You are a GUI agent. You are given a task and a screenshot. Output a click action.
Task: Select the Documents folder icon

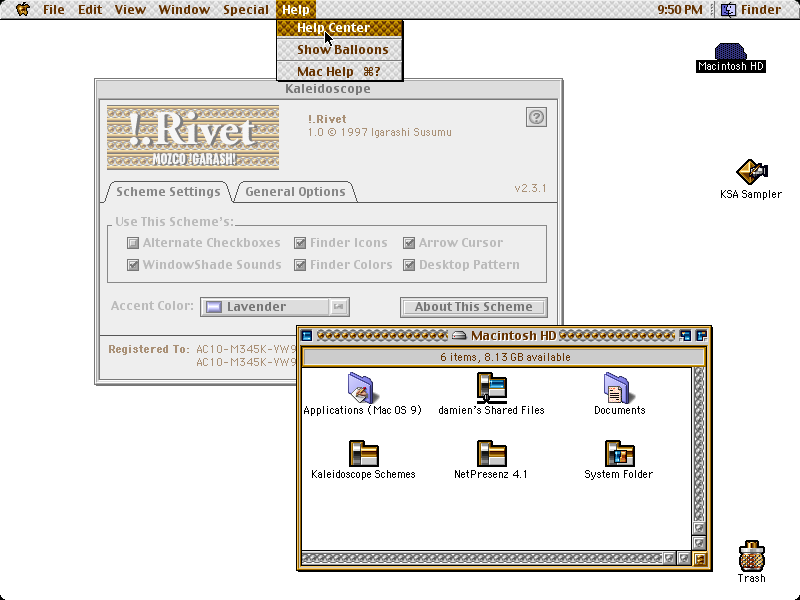tap(619, 388)
